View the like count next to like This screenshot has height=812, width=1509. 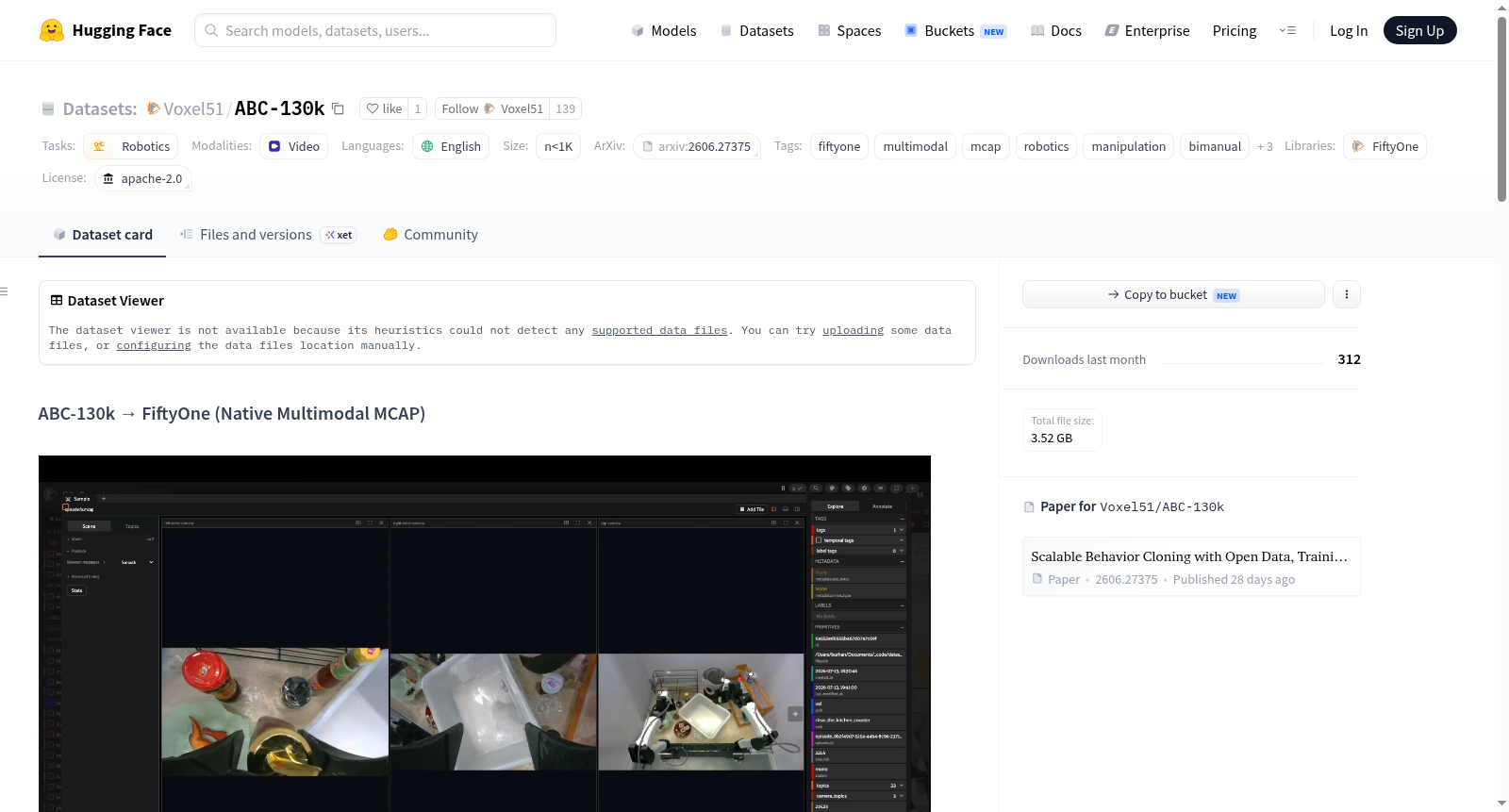pyautogui.click(x=418, y=108)
